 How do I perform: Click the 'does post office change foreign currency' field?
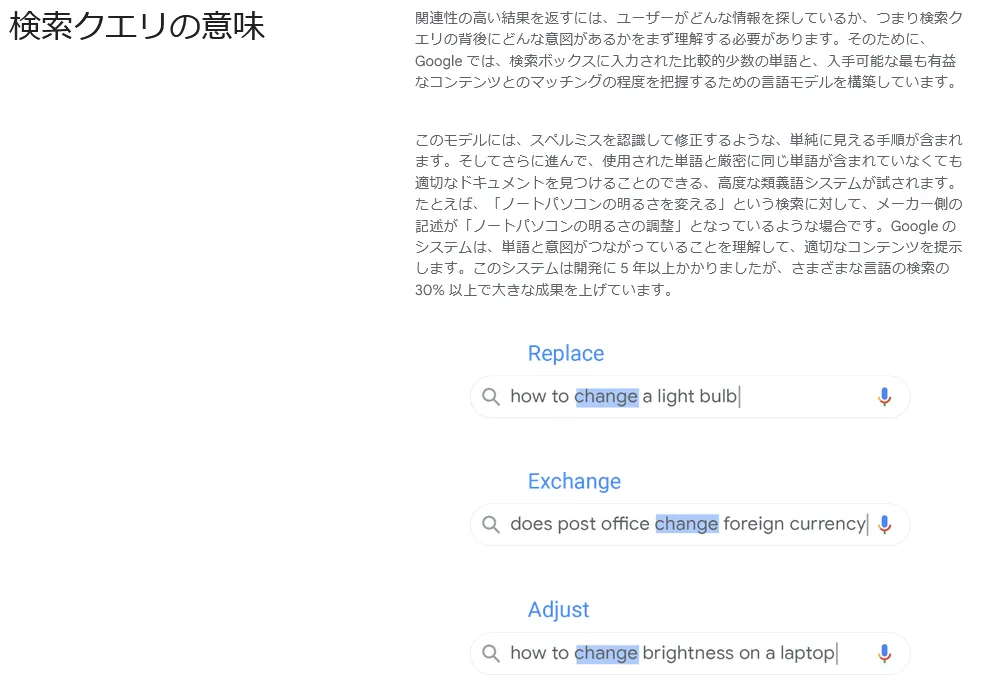[x=690, y=524]
